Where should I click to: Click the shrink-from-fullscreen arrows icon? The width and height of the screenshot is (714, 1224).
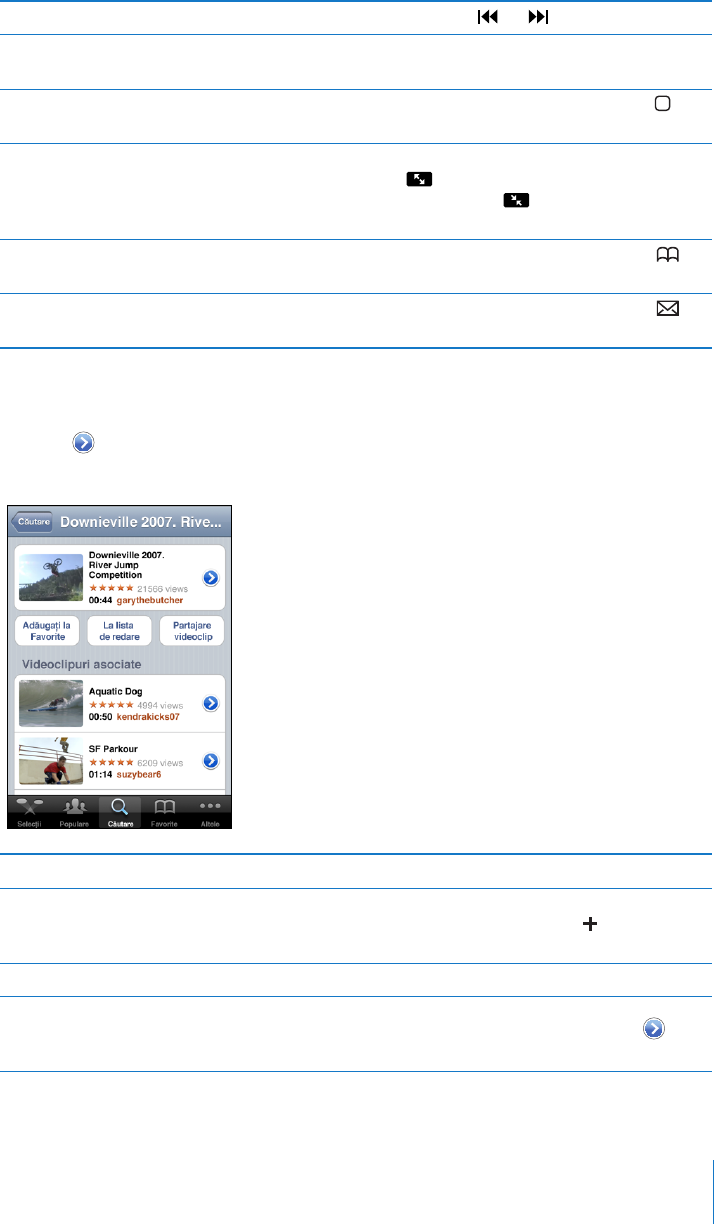click(515, 200)
